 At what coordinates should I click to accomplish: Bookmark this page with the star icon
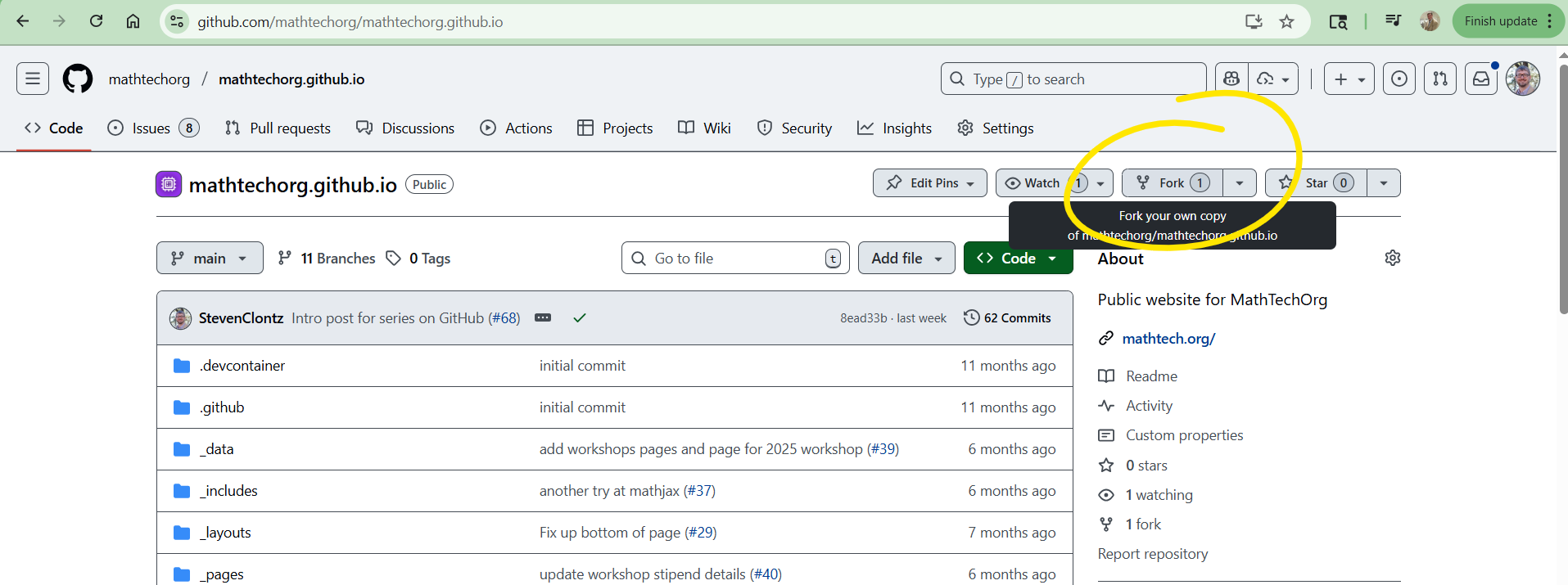pos(1287,22)
